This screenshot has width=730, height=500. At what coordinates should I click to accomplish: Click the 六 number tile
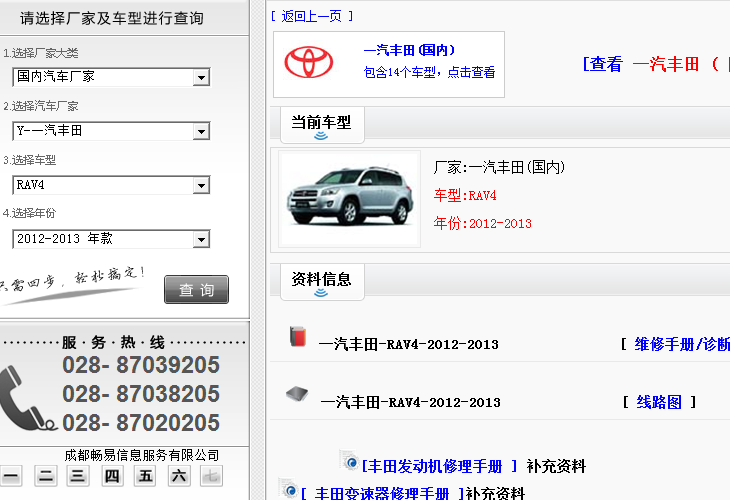[x=179, y=476]
